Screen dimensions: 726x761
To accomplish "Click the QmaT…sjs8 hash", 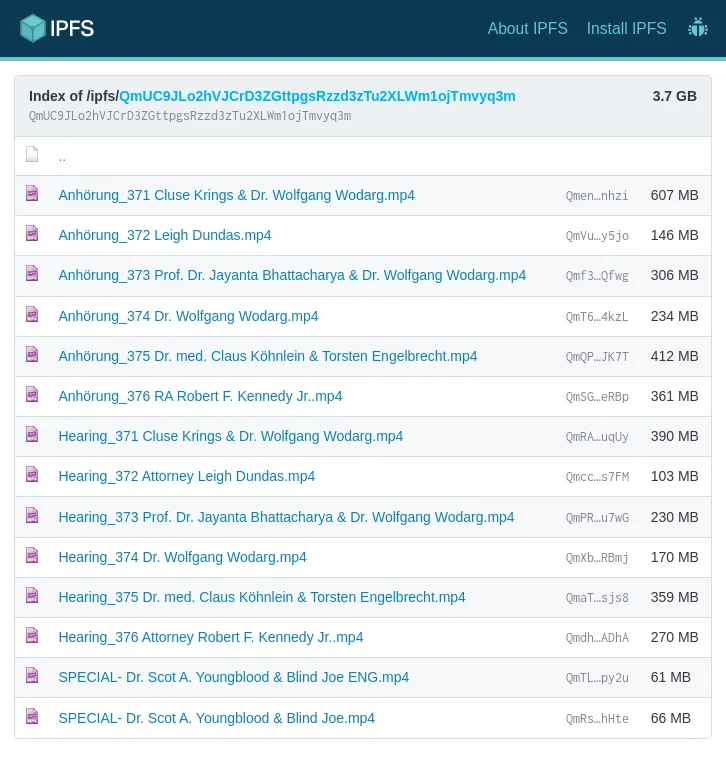I will coord(597,597).
